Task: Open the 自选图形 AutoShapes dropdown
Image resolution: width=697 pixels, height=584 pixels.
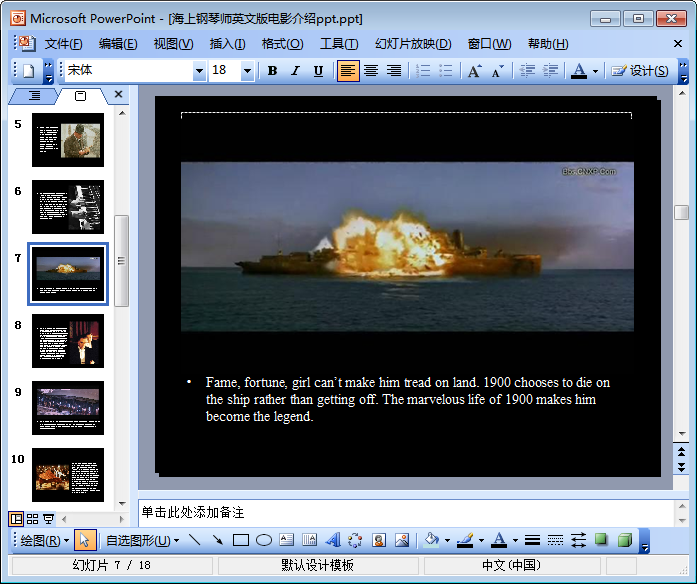Action: pyautogui.click(x=142, y=541)
